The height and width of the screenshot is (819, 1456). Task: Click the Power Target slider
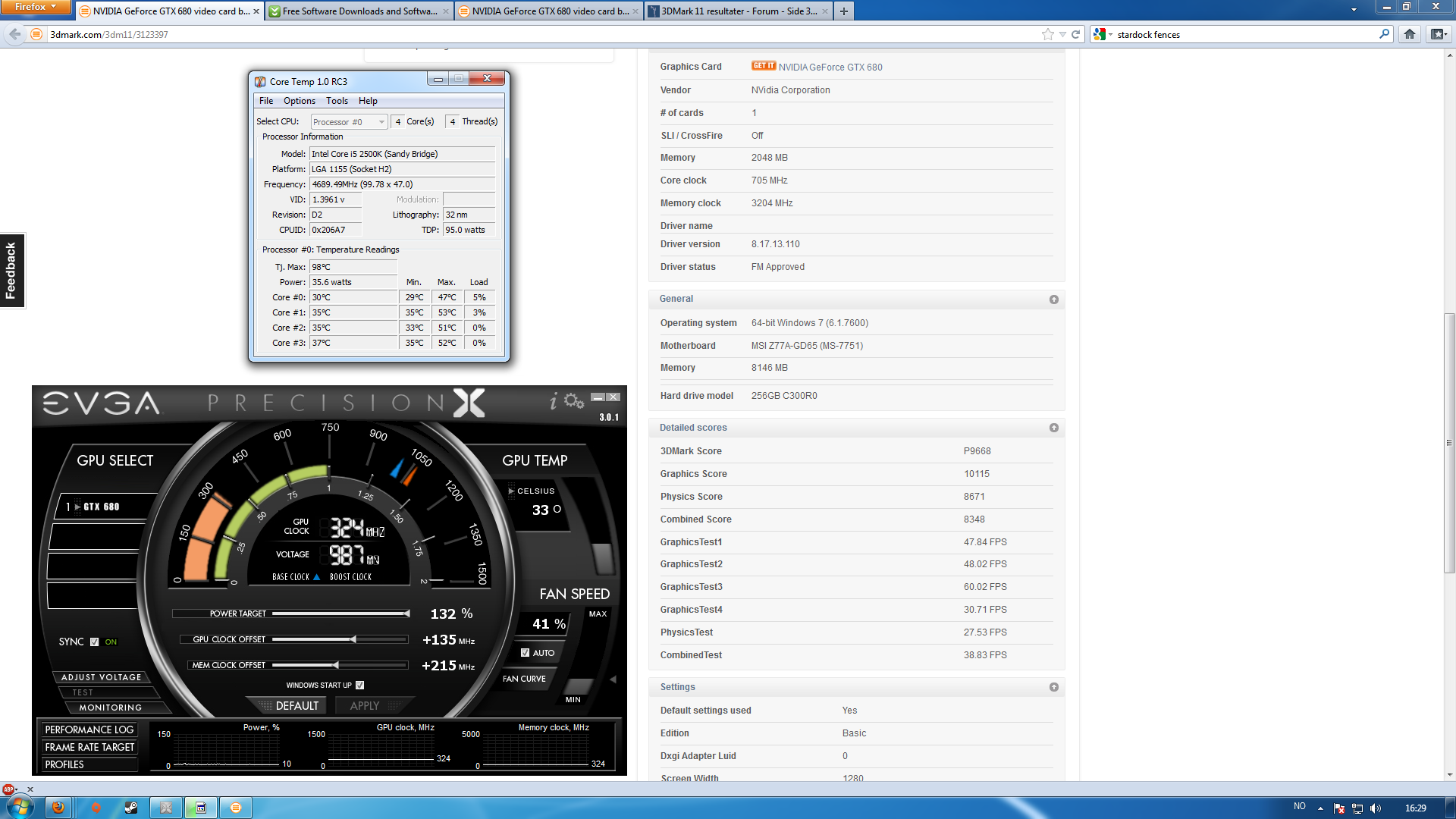340,613
